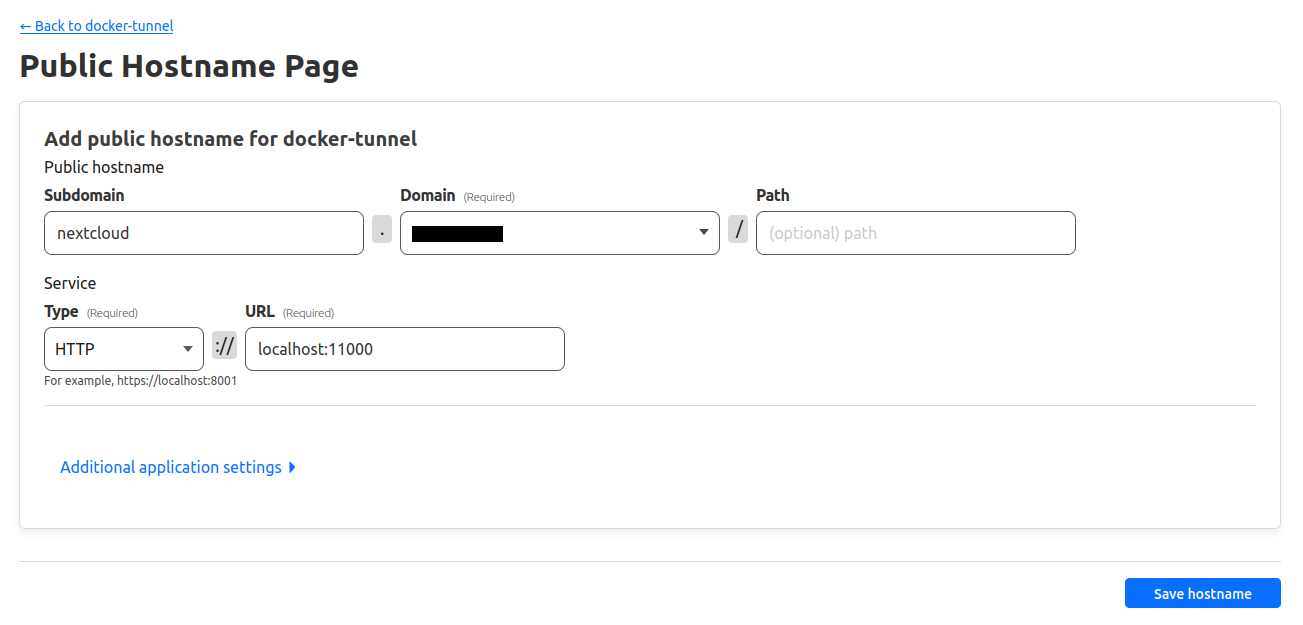Save the hostname
Image resolution: width=1303 pixels, height=625 pixels.
click(1202, 593)
